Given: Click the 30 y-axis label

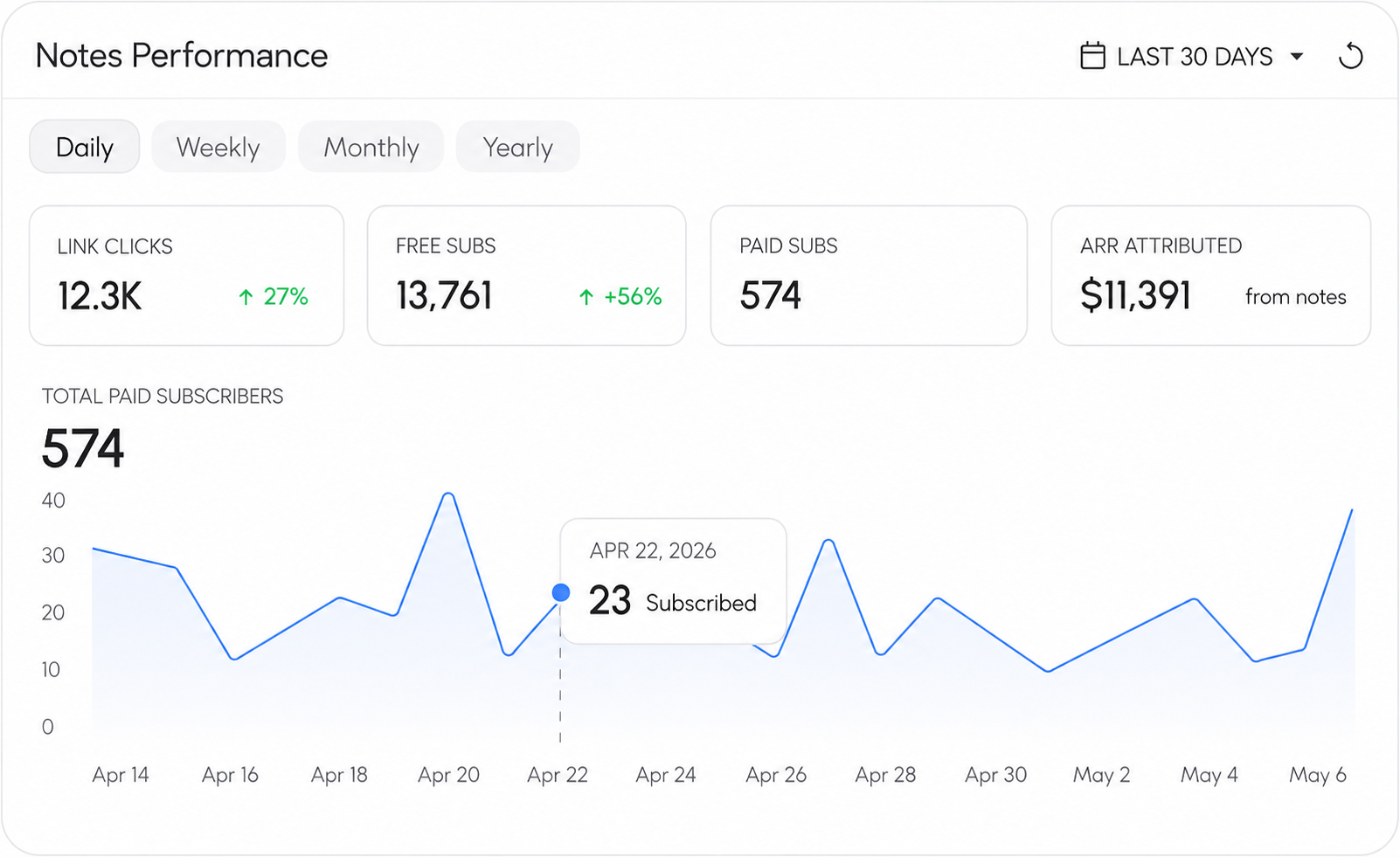Looking at the screenshot, I should (53, 556).
